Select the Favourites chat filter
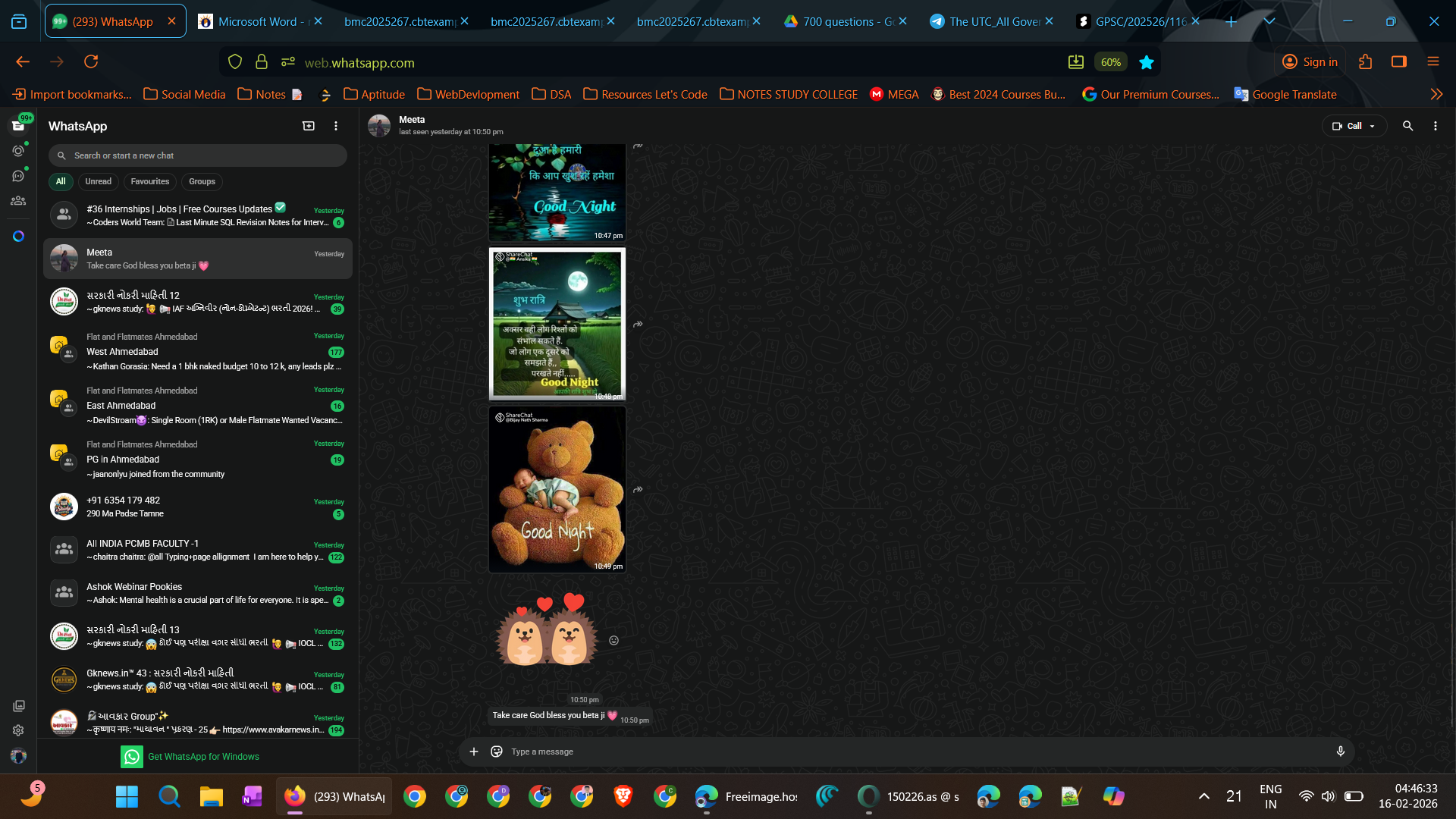This screenshot has width=1456, height=819. pos(149,181)
